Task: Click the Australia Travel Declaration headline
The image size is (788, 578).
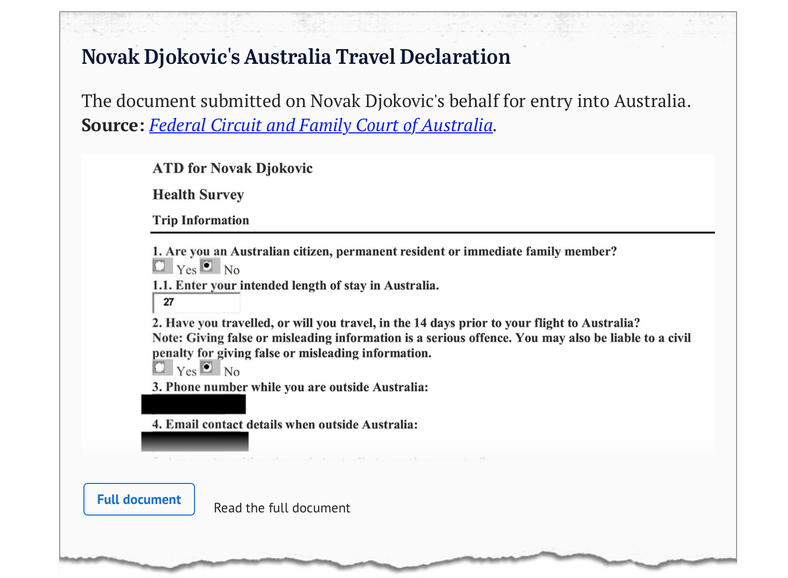Action: [296, 57]
